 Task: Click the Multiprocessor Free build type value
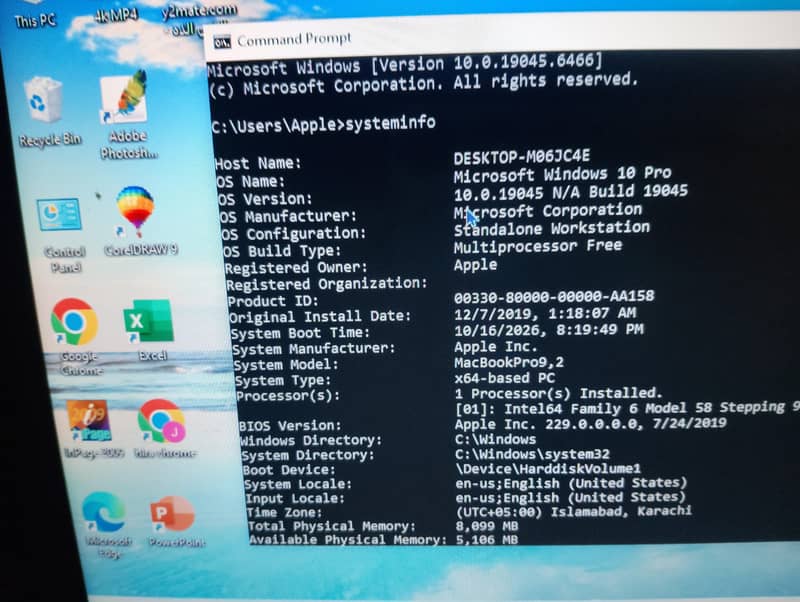tap(538, 246)
